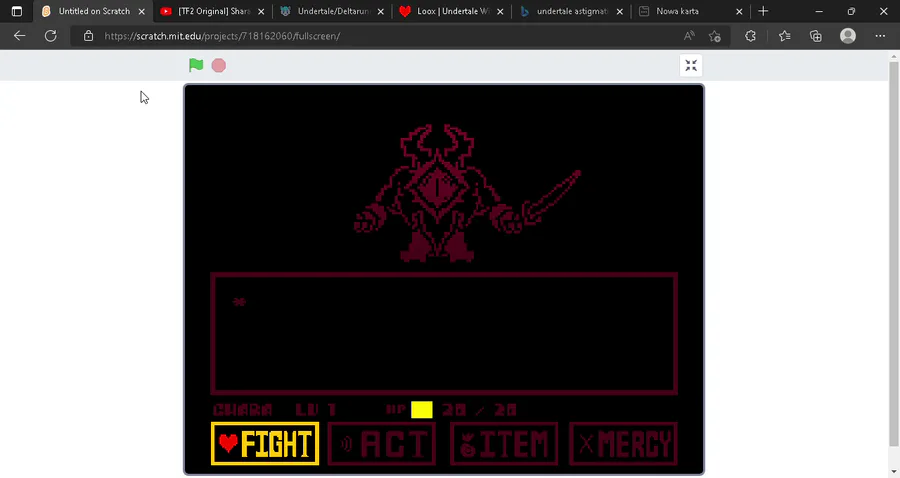Viewport: 900px width, 478px height.
Task: Refresh the current page
Action: (x=51, y=36)
